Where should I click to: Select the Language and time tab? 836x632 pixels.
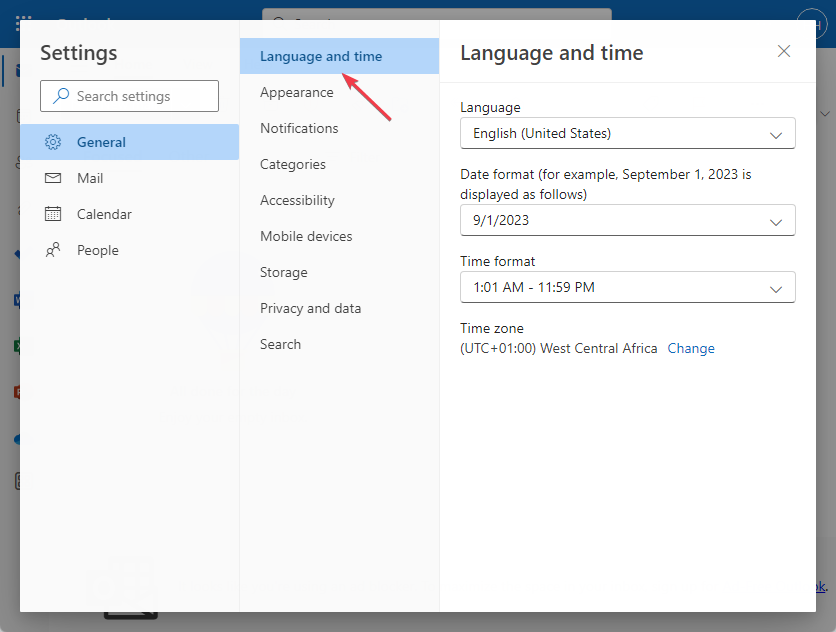click(x=321, y=56)
